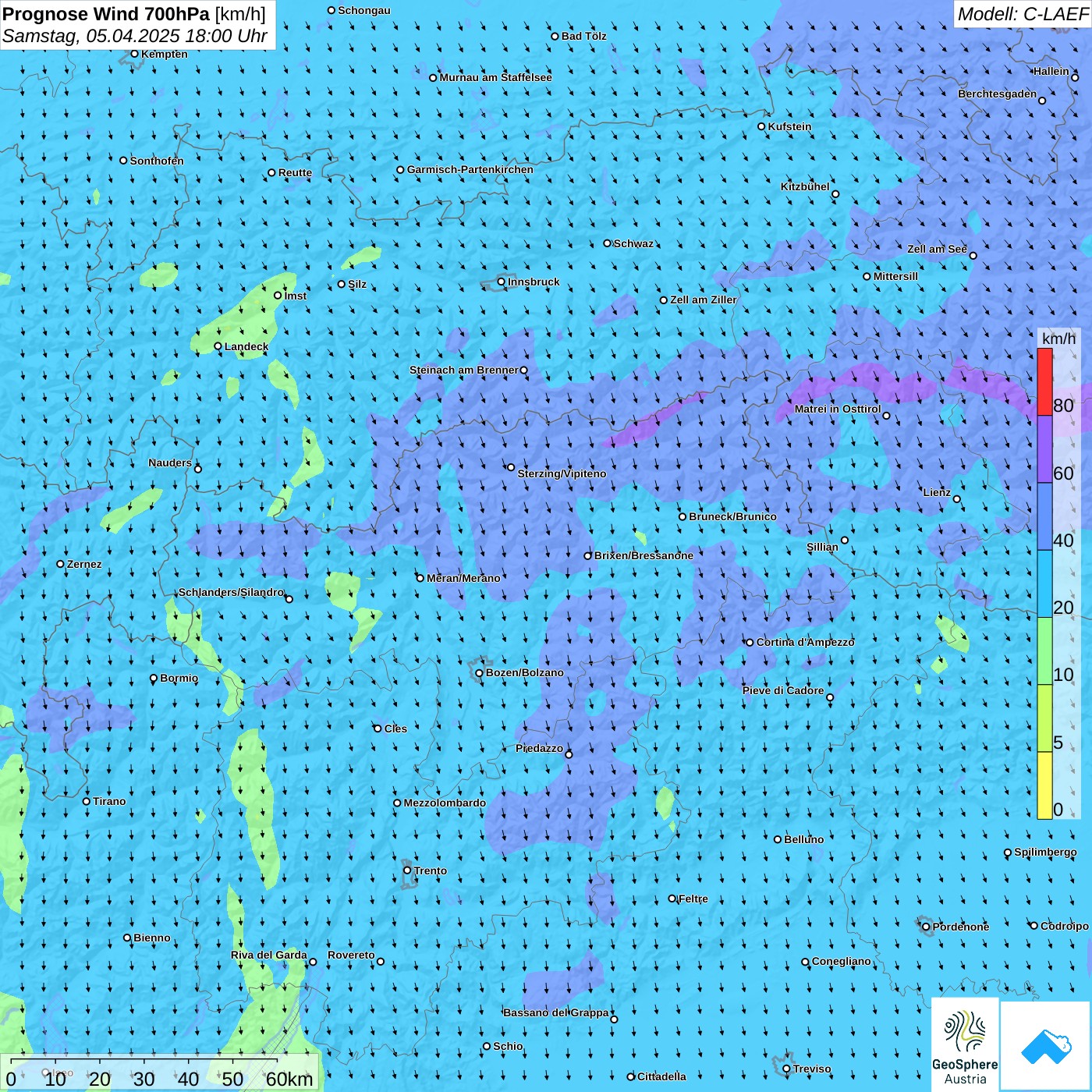Image resolution: width=1092 pixels, height=1092 pixels.
Task: Click the date Samstag, 05.04.2025 18:00 Uhr
Action: 135,36
